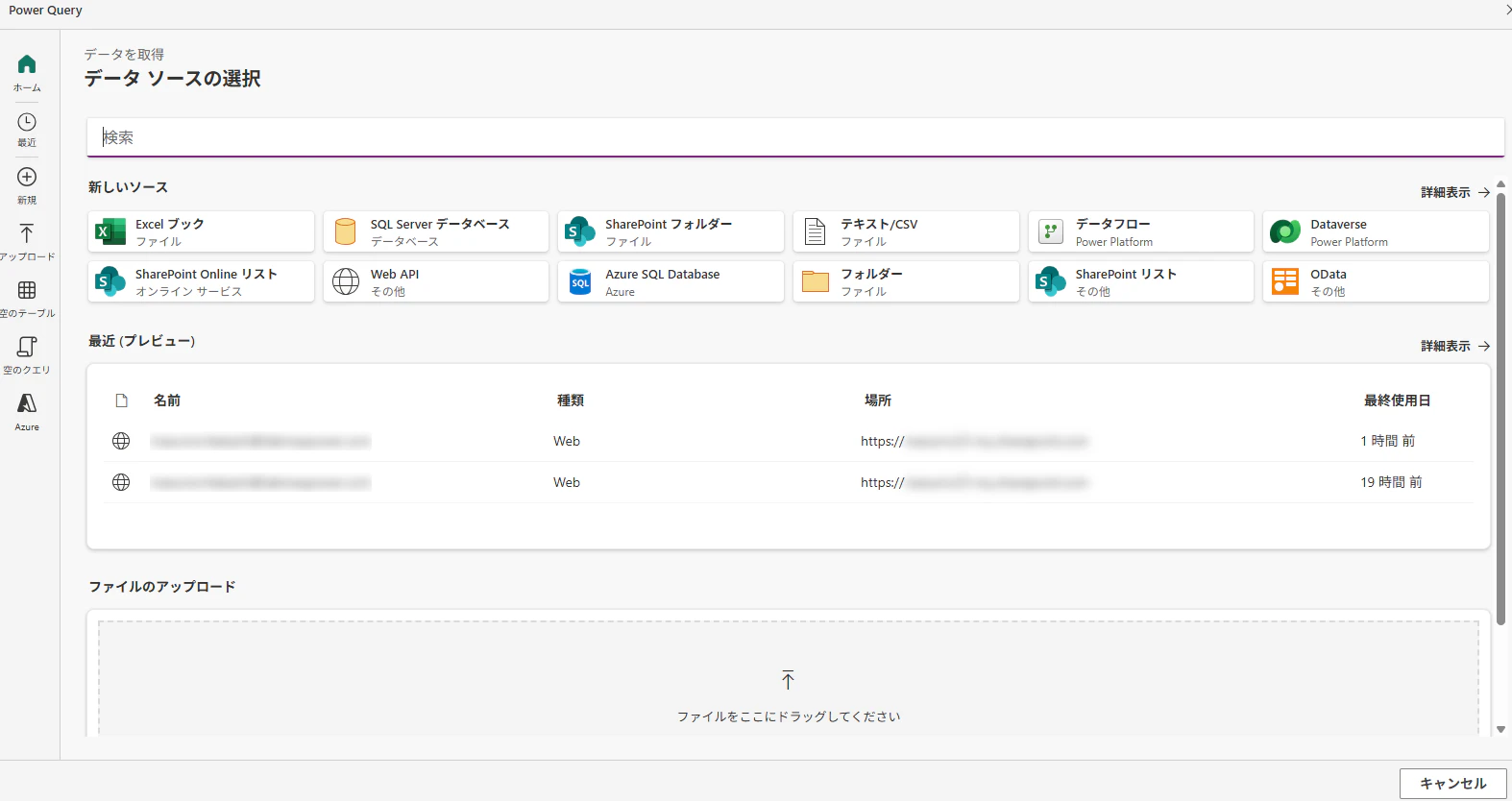Click Web type cell in 1 時間 前 row
The height and width of the screenshot is (801, 1512).
(567, 441)
